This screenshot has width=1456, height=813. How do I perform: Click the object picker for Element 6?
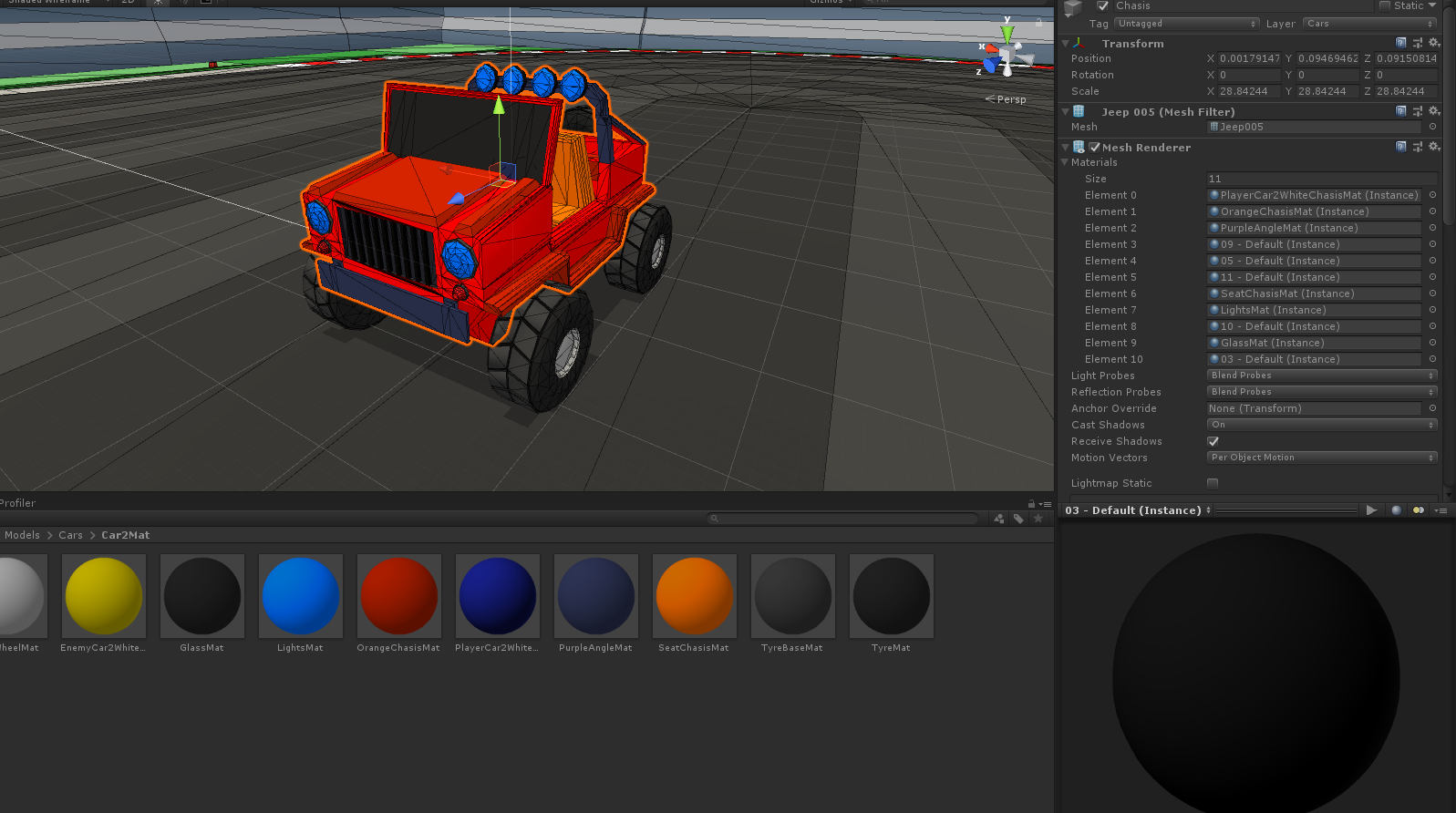coord(1432,293)
